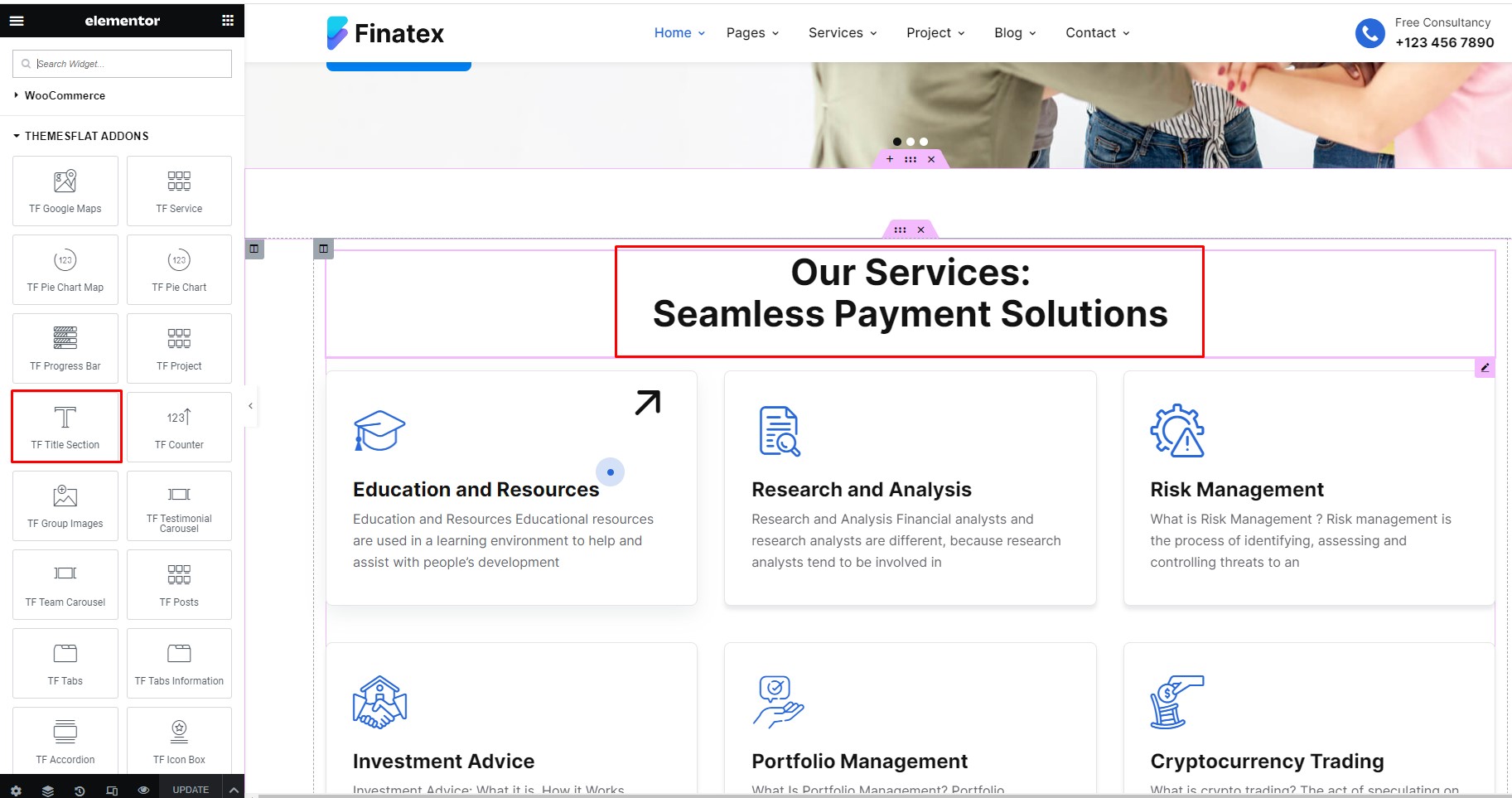Select the TF Project widget
The width and height of the screenshot is (1512, 798).
[179, 348]
